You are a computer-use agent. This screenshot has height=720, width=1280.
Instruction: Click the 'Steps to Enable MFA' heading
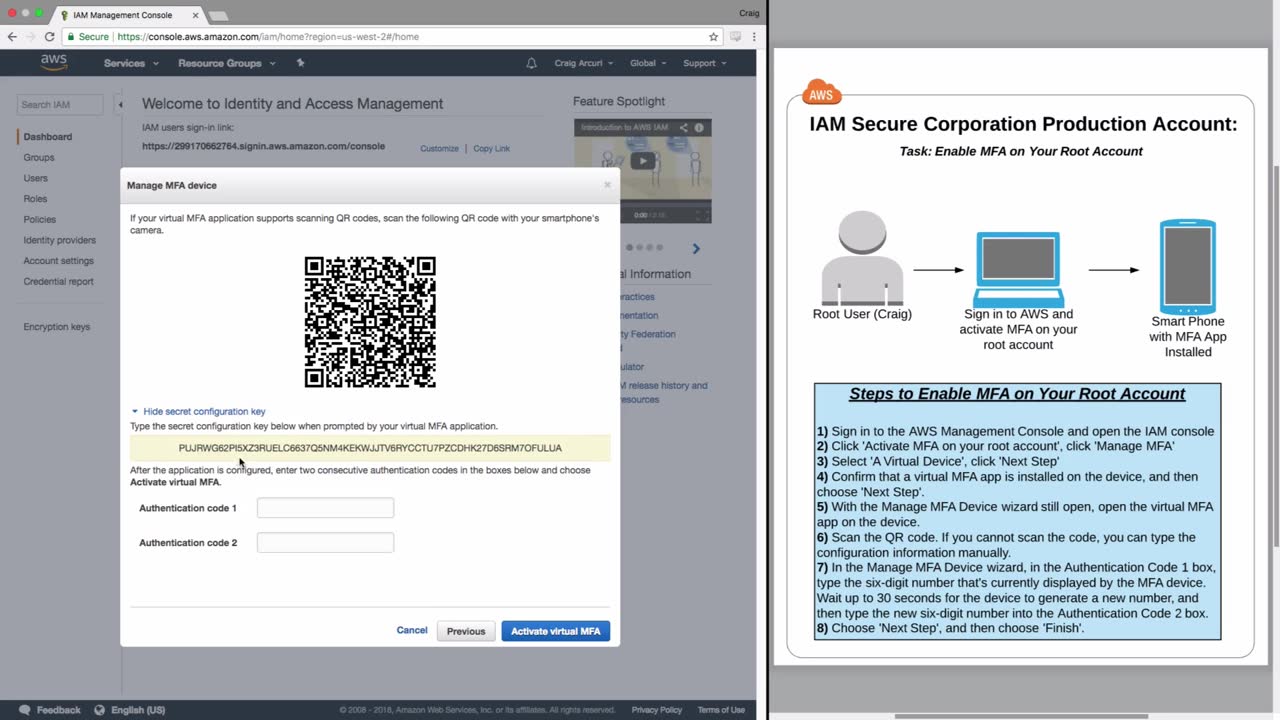(1017, 393)
